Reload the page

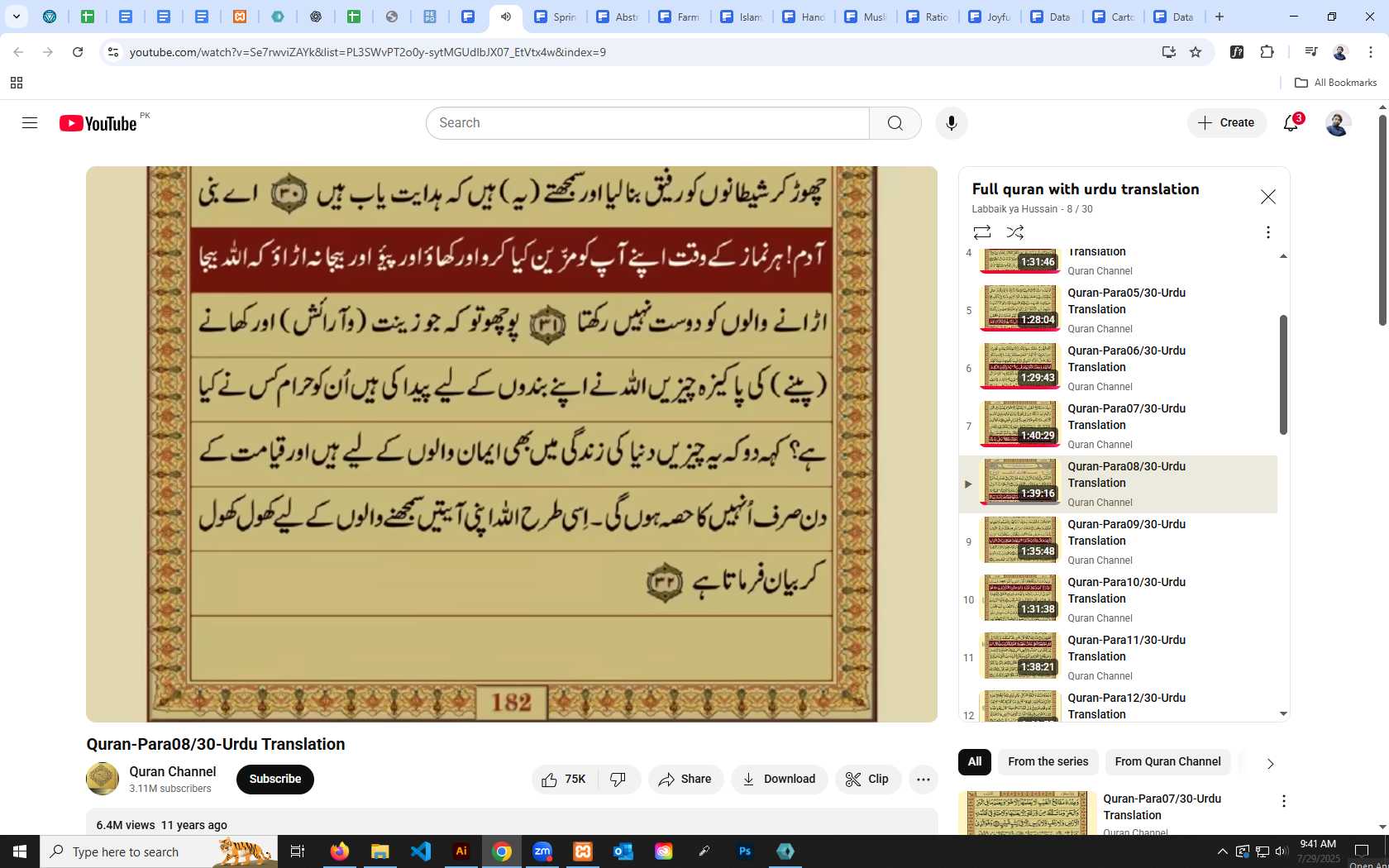coord(78,52)
